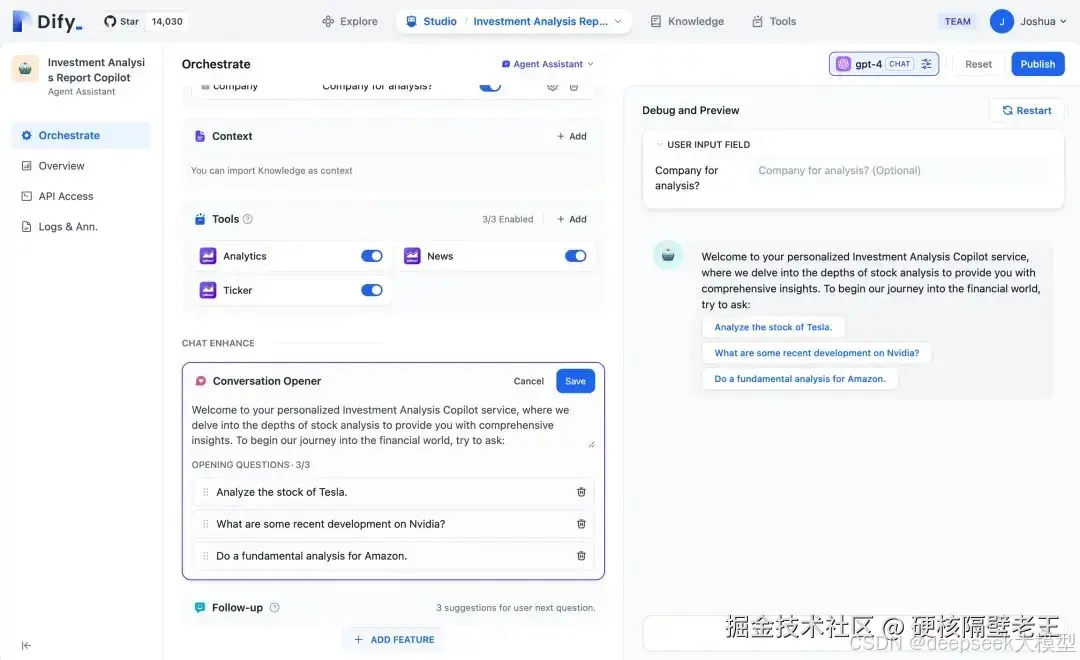Delete the Tesla opening question using trash icon

581,490
